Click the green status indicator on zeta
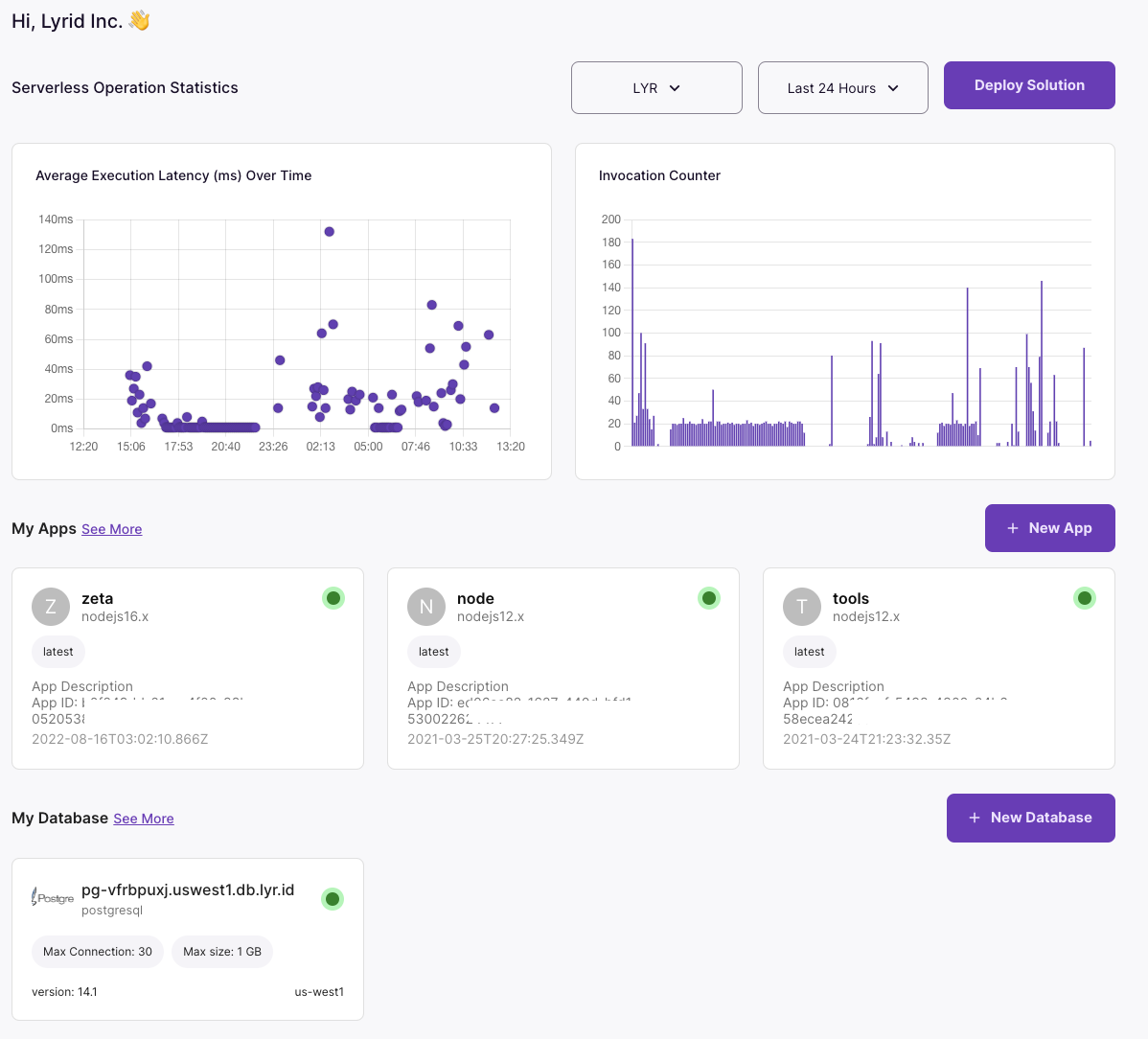This screenshot has height=1039, width=1148. click(x=333, y=598)
